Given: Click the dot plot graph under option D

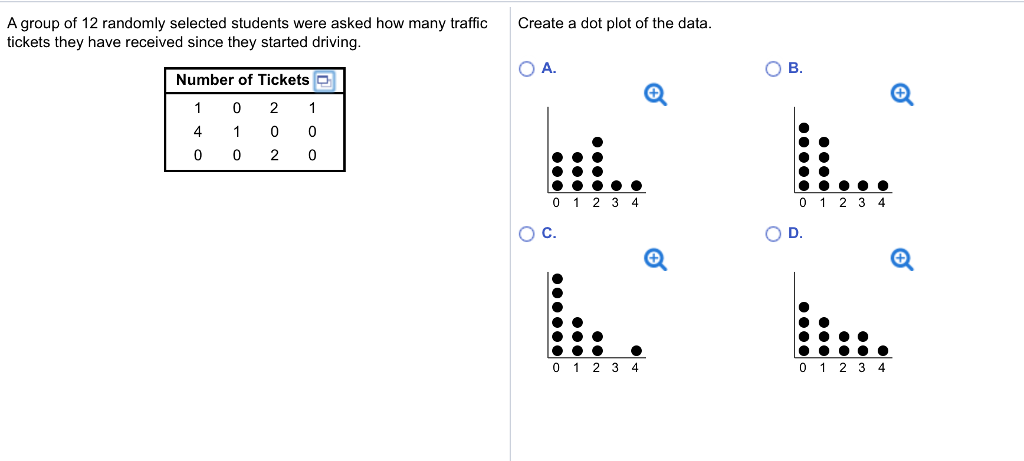Looking at the screenshot, I should [842, 322].
